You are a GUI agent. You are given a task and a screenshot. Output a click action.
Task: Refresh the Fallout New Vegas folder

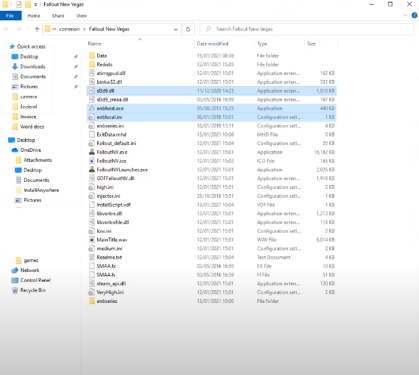pos(188,29)
